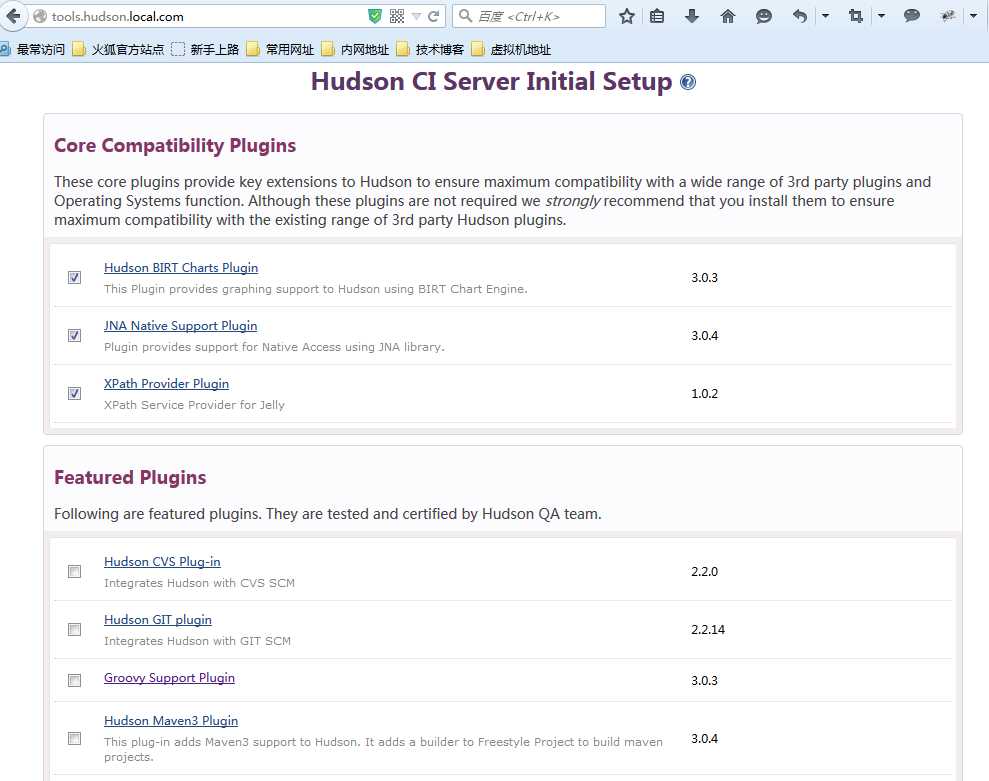Viewport: 989px width, 781px height.
Task: Uncheck JNA Native Support Plugin checkbox
Action: coord(74,336)
